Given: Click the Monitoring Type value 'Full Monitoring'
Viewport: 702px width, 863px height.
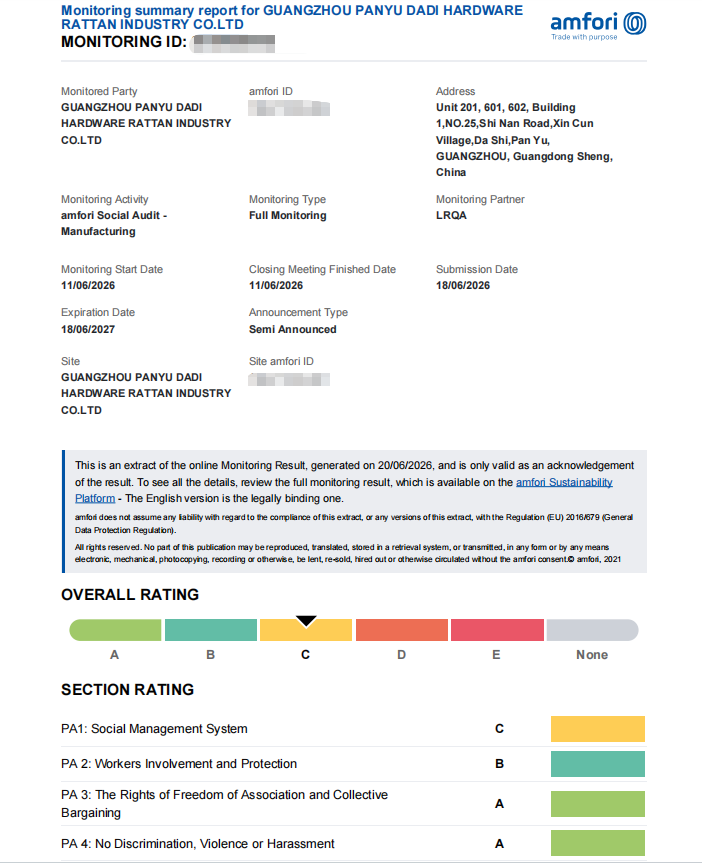Looking at the screenshot, I should [287, 215].
